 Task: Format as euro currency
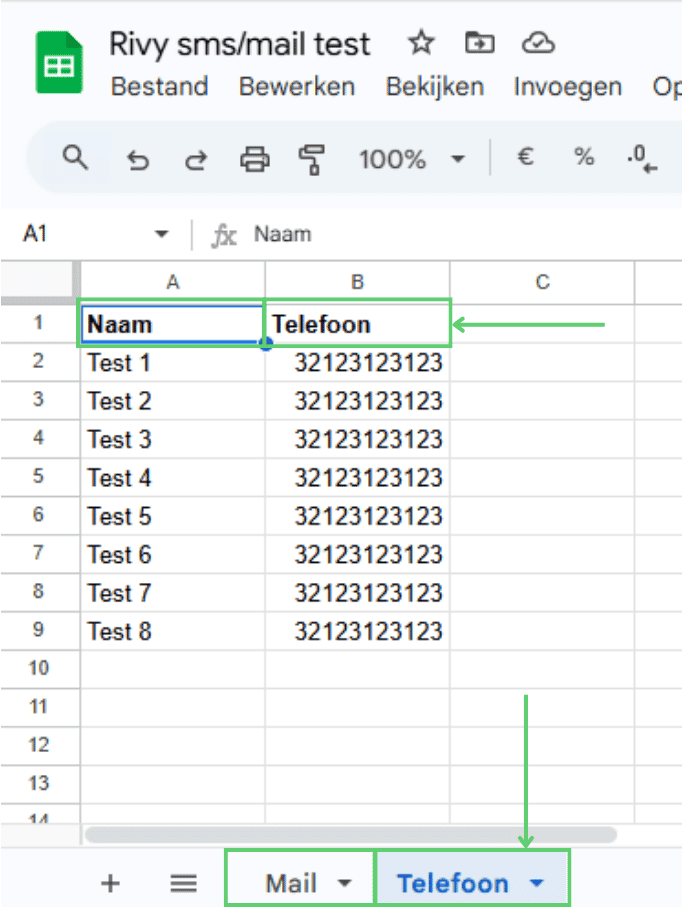click(524, 157)
